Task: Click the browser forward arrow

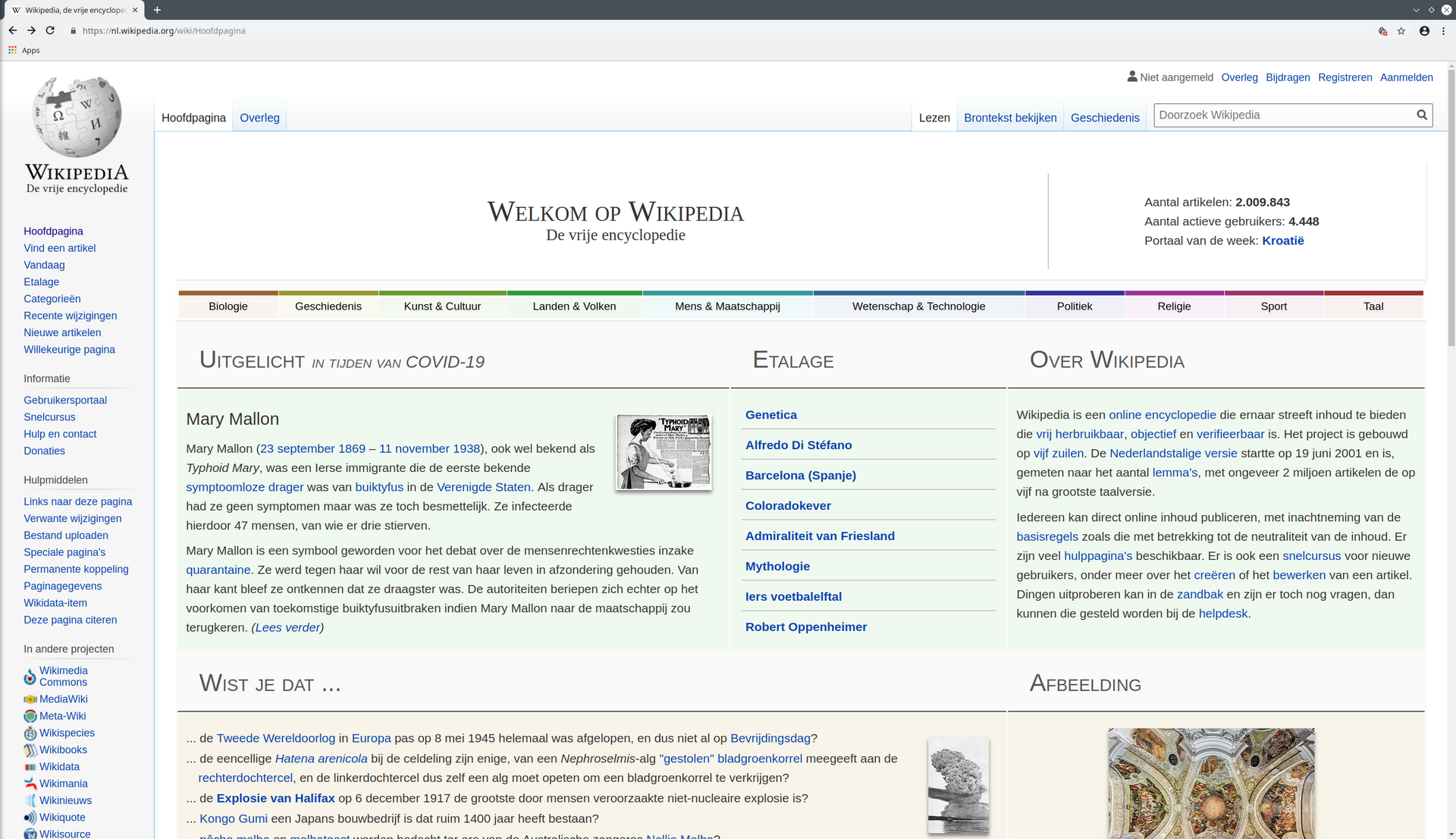Action: pyautogui.click(x=31, y=30)
